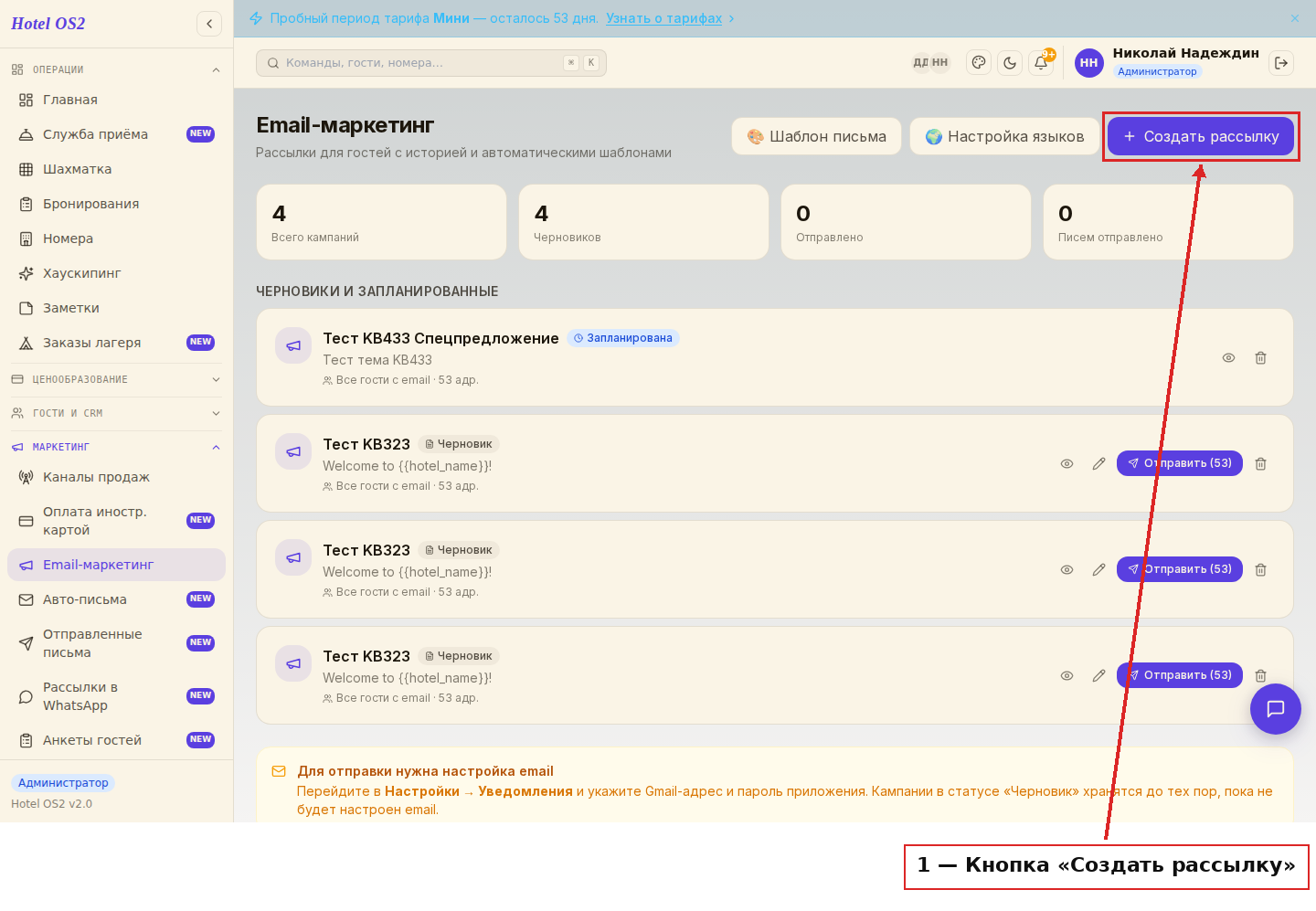Collapse the sidebar with the chevron button
This screenshot has width=1316, height=911.
coord(209,24)
